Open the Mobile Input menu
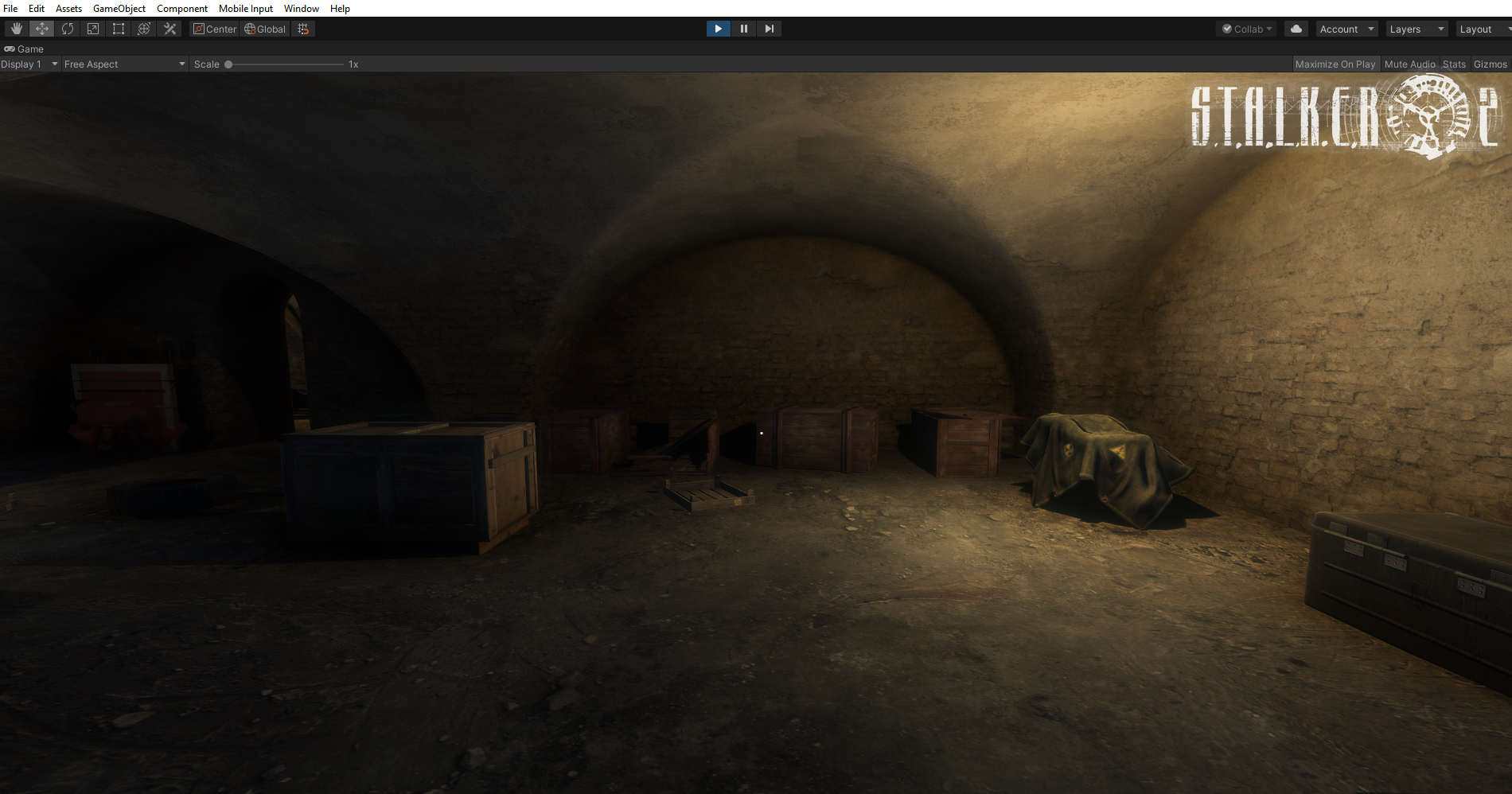The width and height of the screenshot is (1512, 794). [246, 8]
